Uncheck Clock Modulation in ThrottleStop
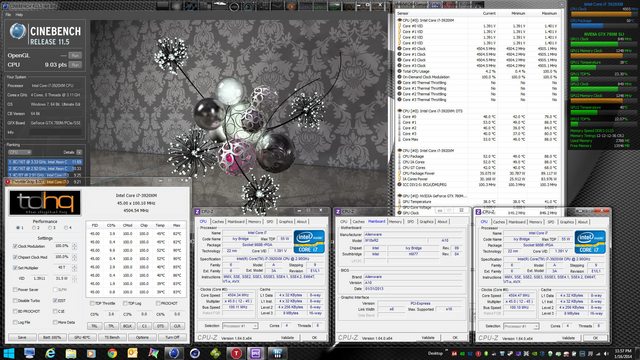The image size is (640, 360). [15, 246]
